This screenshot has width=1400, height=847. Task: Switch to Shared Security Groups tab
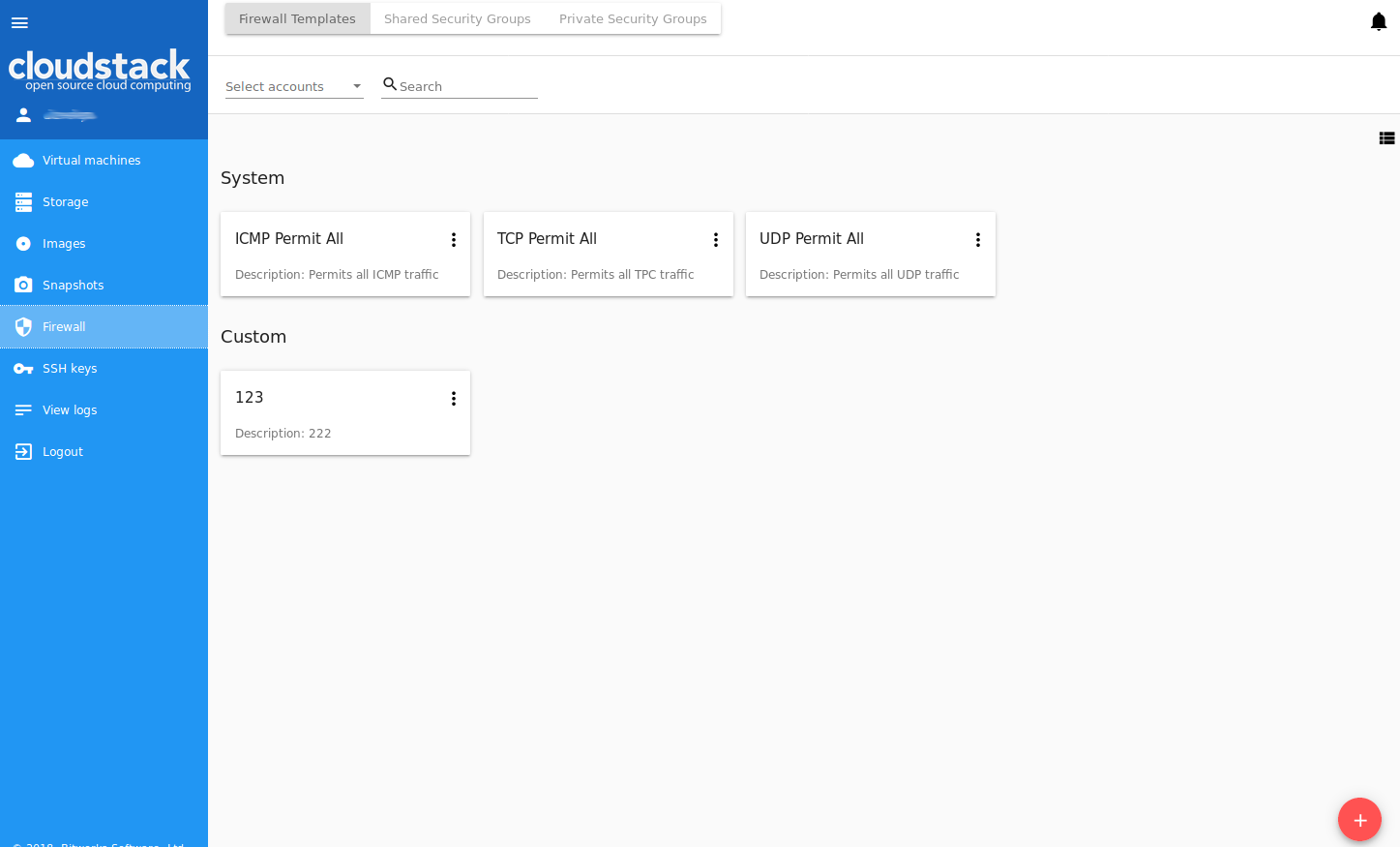click(457, 18)
